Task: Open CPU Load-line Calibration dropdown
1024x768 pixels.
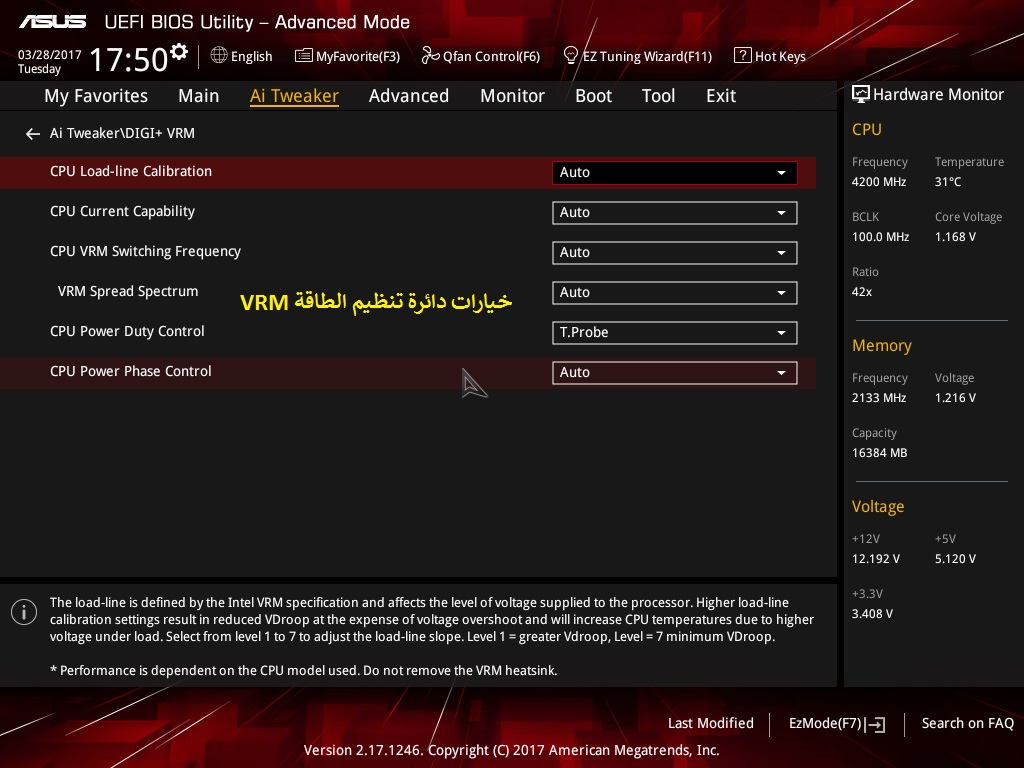Action: click(675, 172)
